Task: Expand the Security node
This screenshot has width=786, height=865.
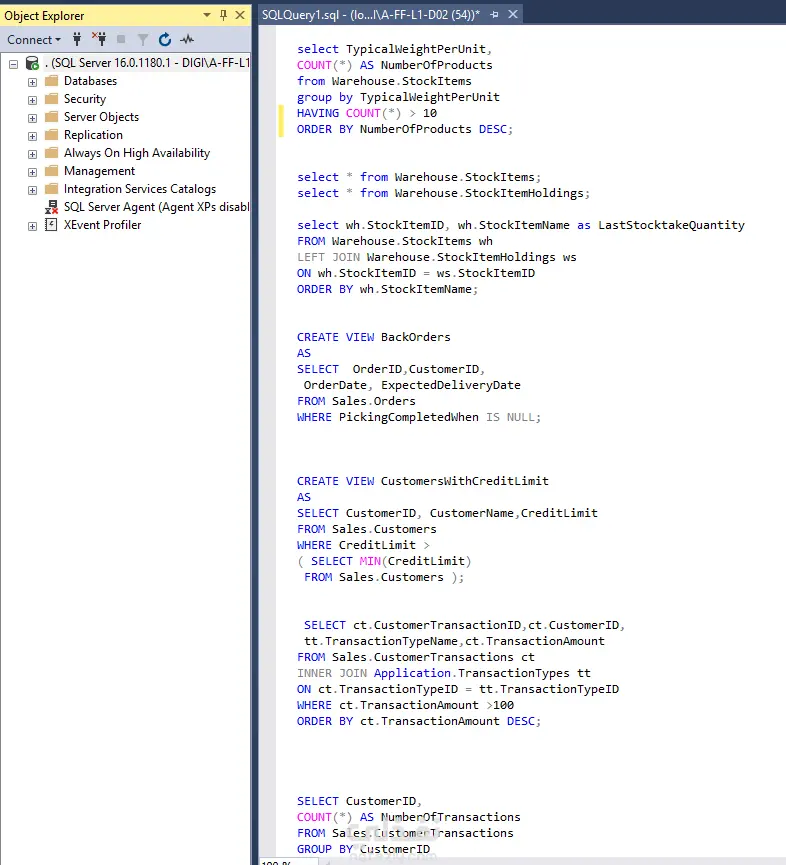Action: (33, 100)
